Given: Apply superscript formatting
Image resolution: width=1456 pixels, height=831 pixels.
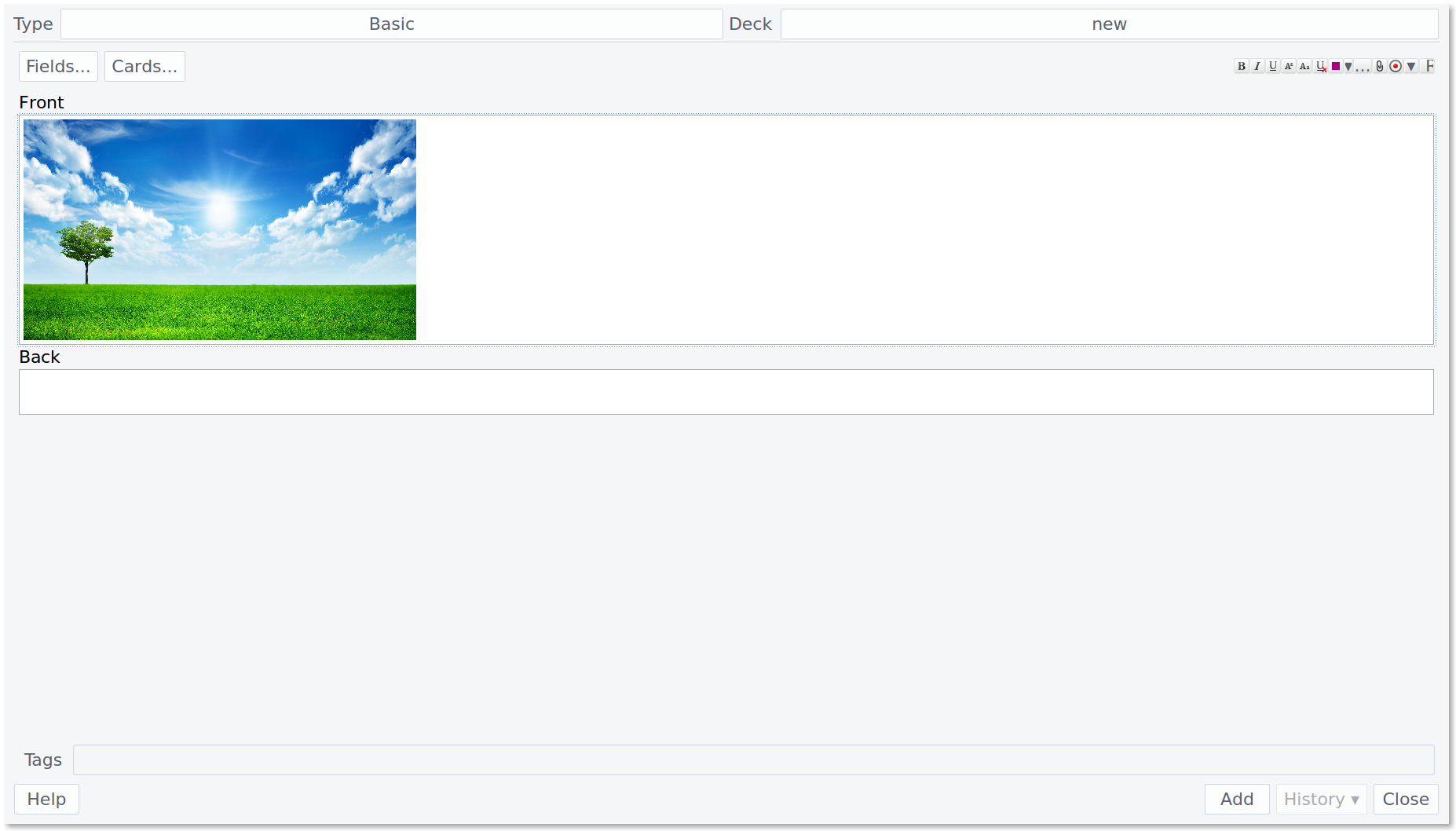Looking at the screenshot, I should point(1289,67).
